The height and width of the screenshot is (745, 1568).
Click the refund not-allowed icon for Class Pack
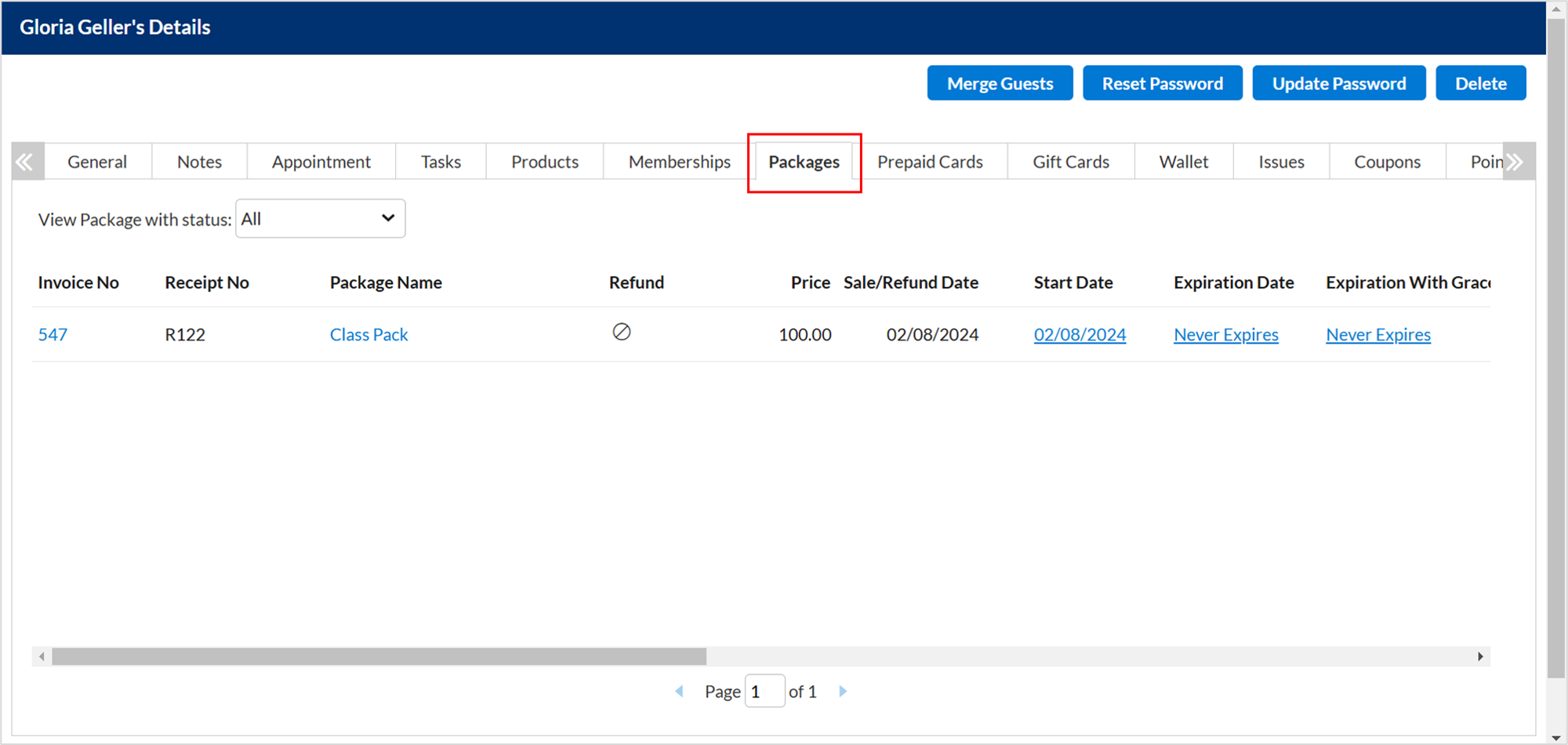[622, 333]
